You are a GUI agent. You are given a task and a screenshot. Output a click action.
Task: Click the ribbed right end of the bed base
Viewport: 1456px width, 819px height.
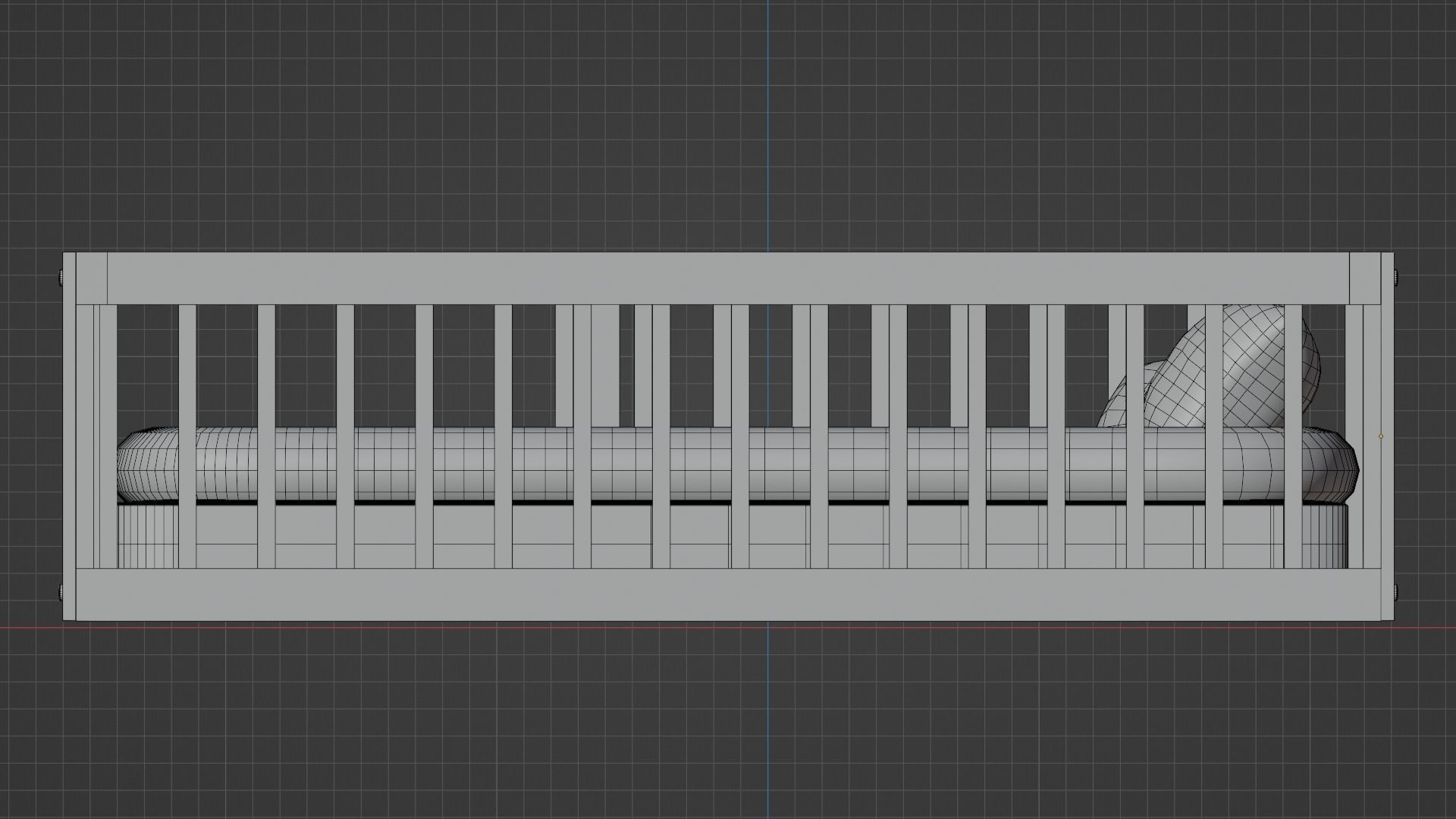pyautogui.click(x=1323, y=537)
